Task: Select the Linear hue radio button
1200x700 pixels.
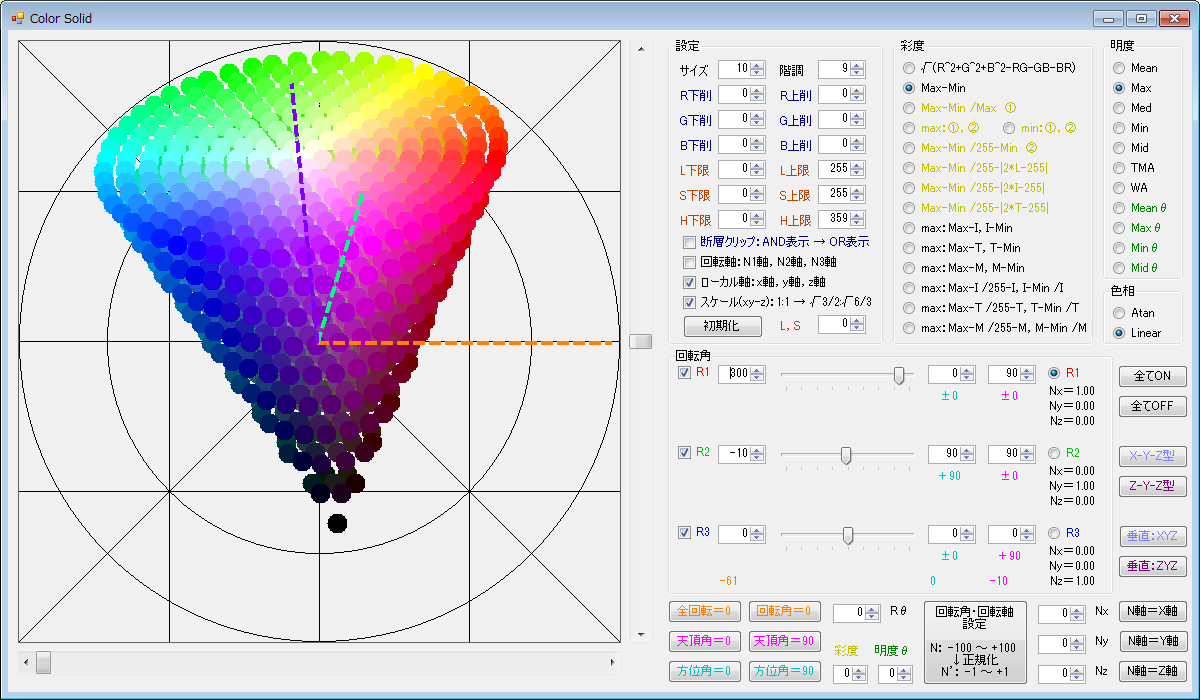Action: [x=1120, y=333]
